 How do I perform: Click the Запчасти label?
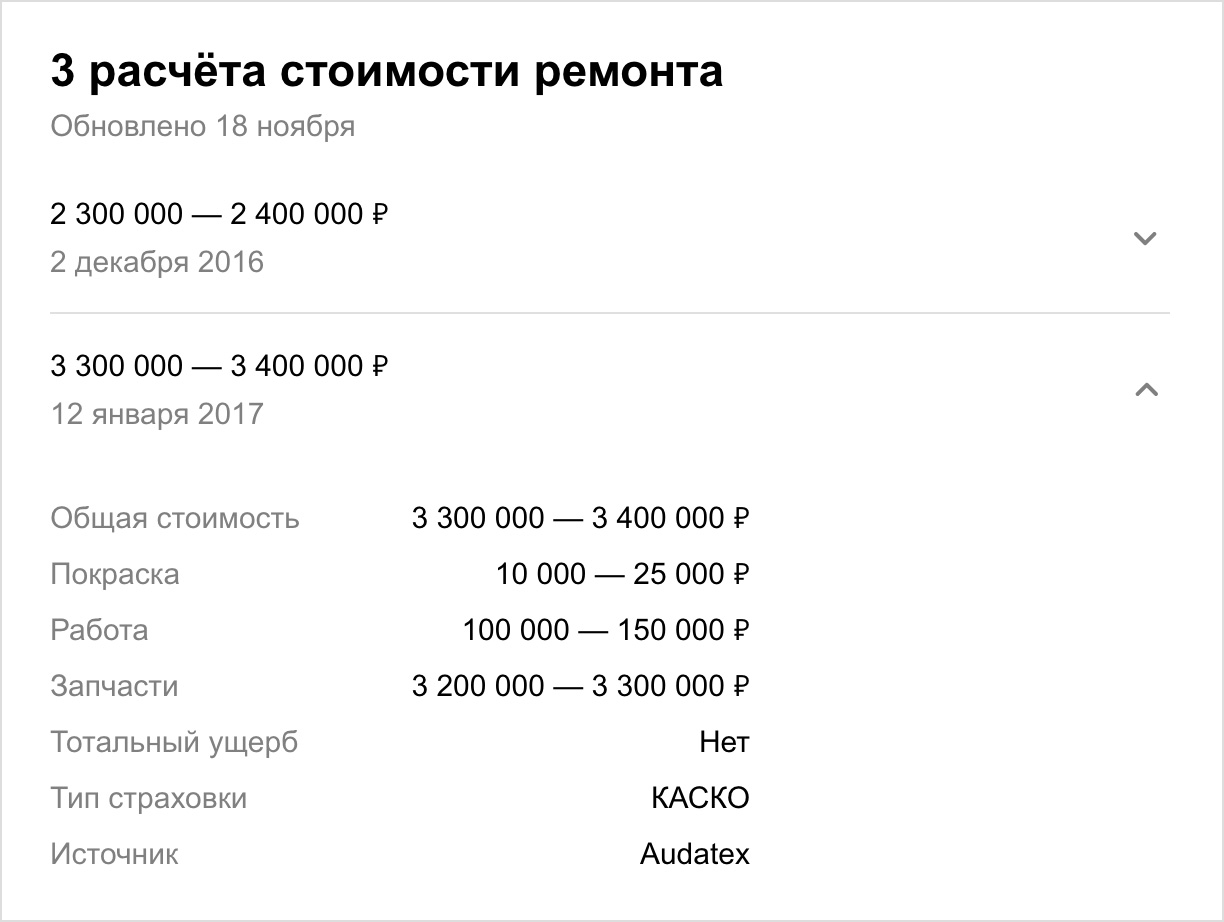(114, 687)
